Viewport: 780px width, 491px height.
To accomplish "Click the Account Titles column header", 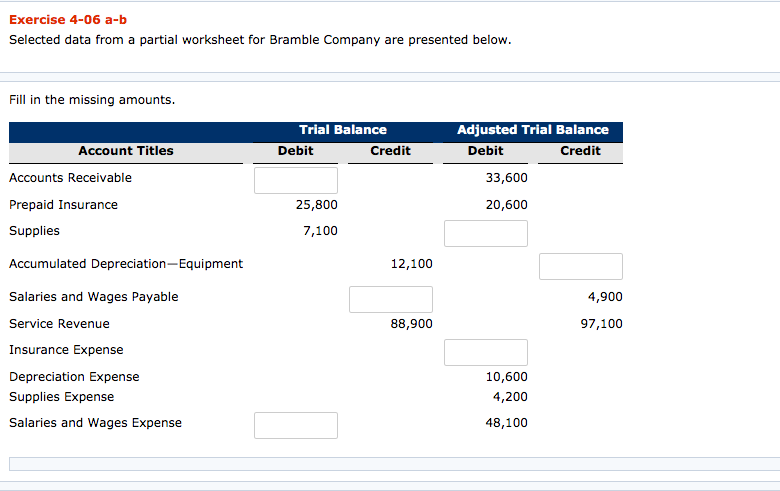I will click(126, 151).
